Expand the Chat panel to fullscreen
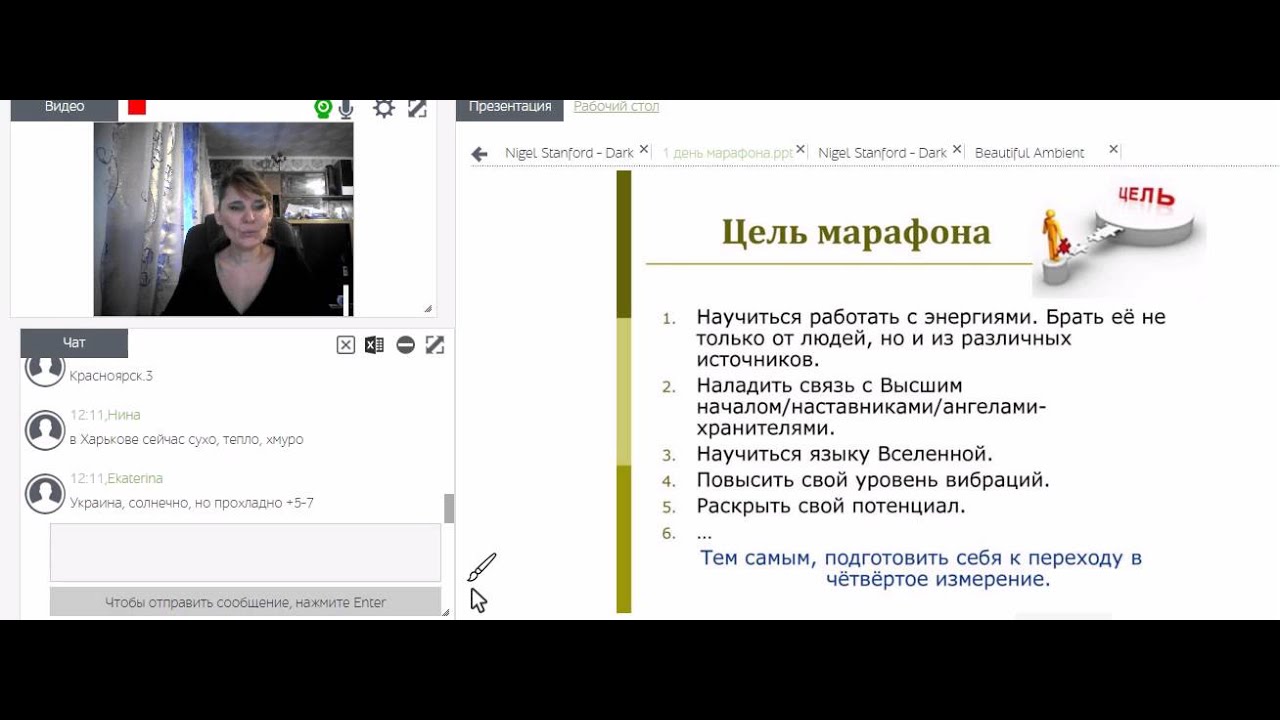1280x720 pixels. coord(435,345)
